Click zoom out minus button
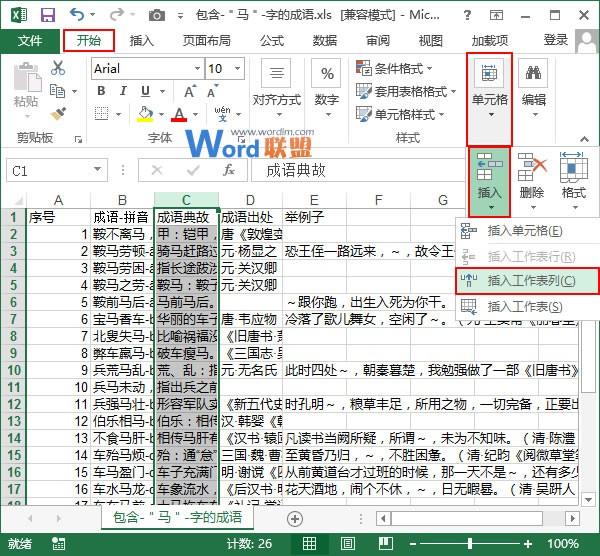 (412, 543)
